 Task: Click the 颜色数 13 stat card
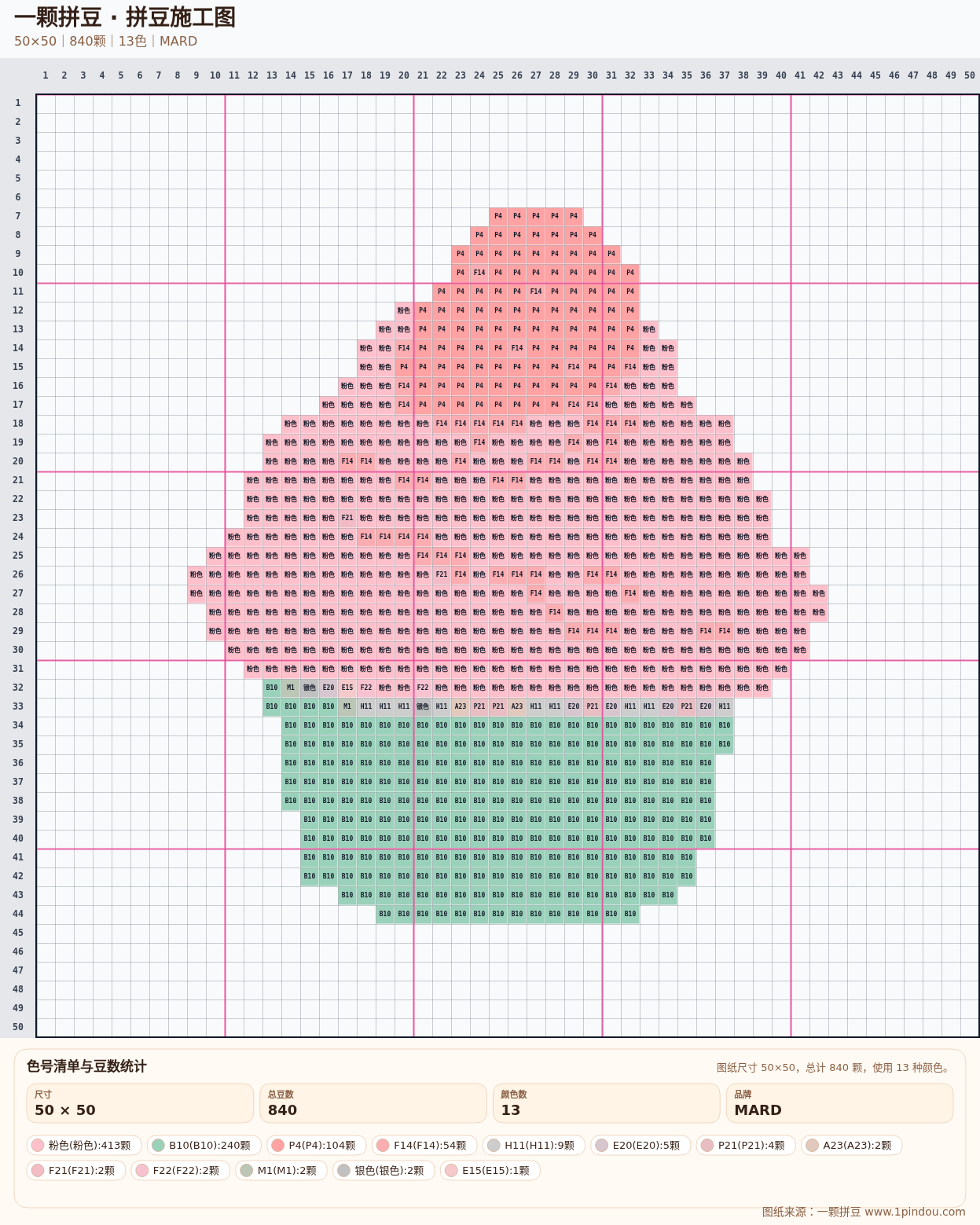point(606,1103)
